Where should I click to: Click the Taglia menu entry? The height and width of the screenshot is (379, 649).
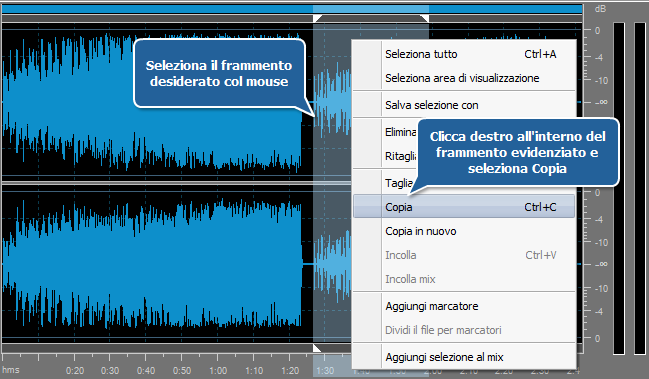(399, 183)
